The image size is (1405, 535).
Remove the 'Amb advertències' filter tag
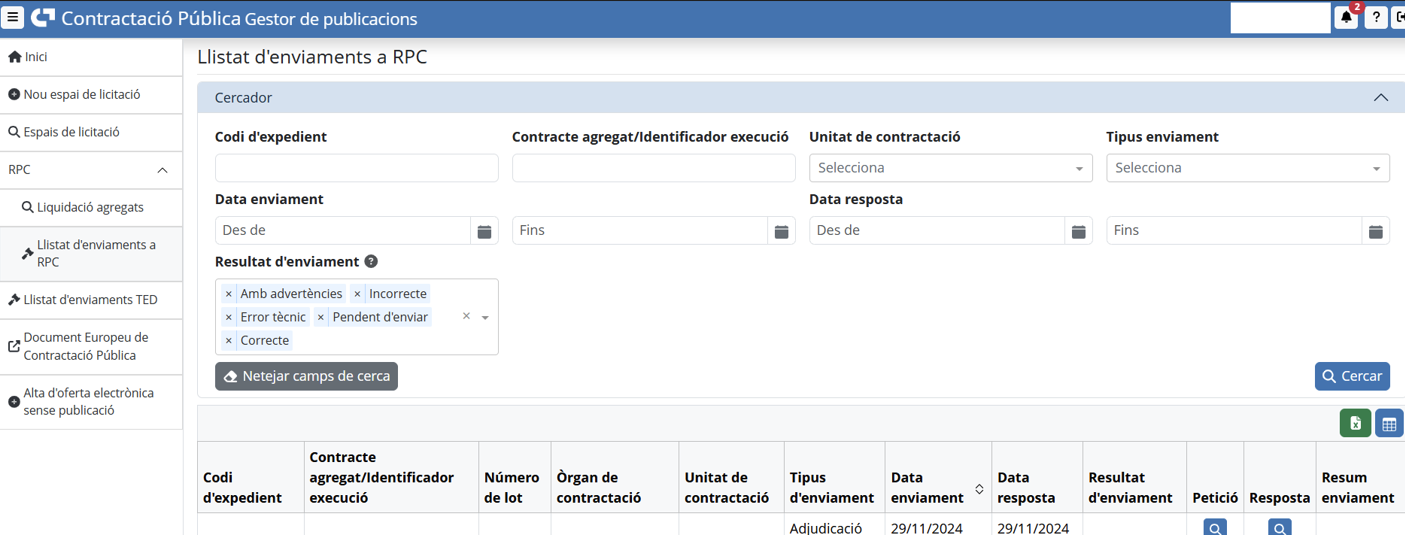click(229, 294)
